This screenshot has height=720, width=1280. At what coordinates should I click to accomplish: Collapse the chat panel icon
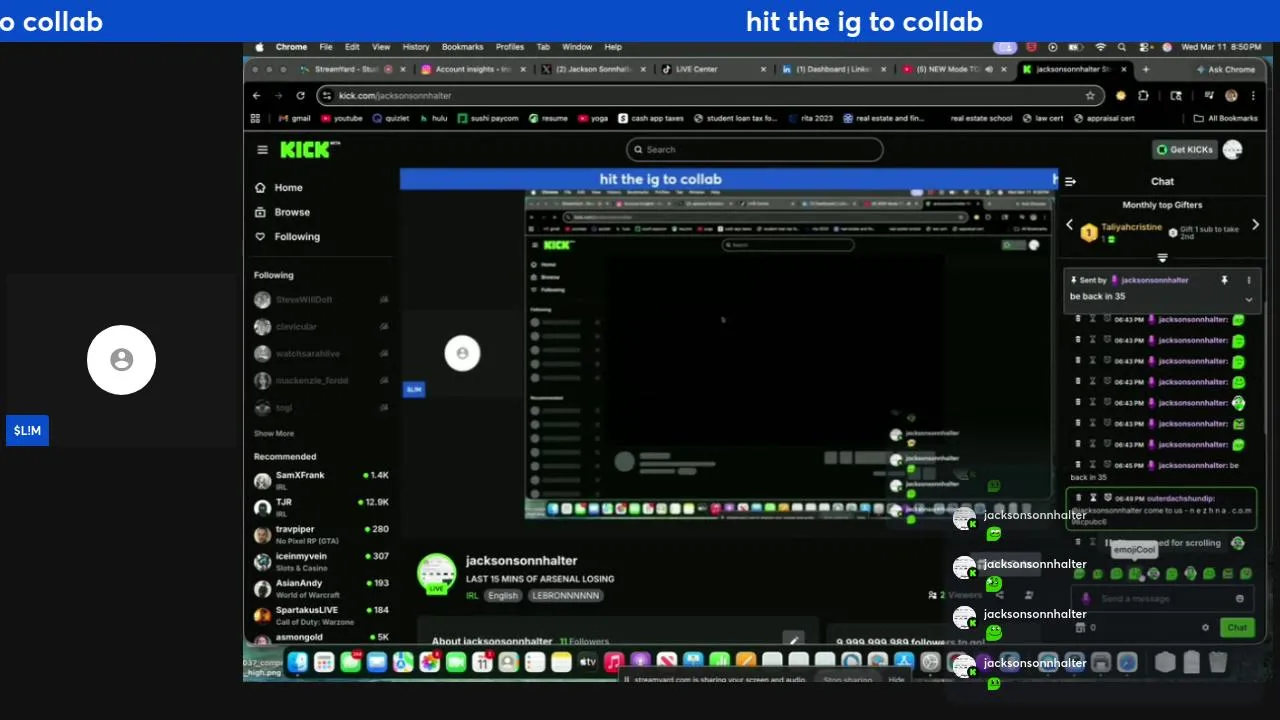pos(1070,182)
